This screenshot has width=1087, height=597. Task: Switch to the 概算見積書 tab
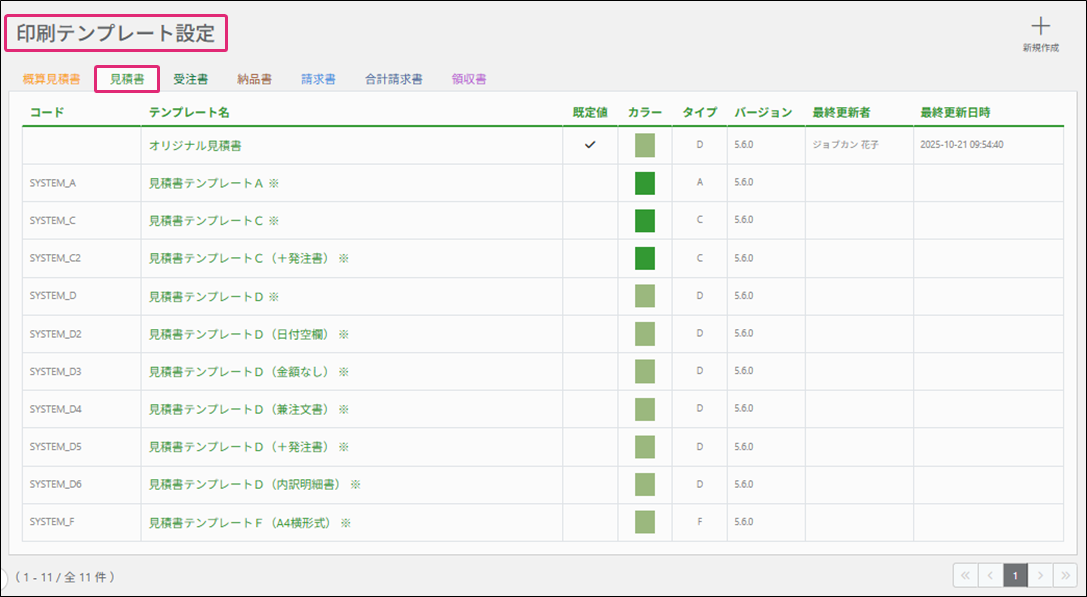tap(51, 79)
